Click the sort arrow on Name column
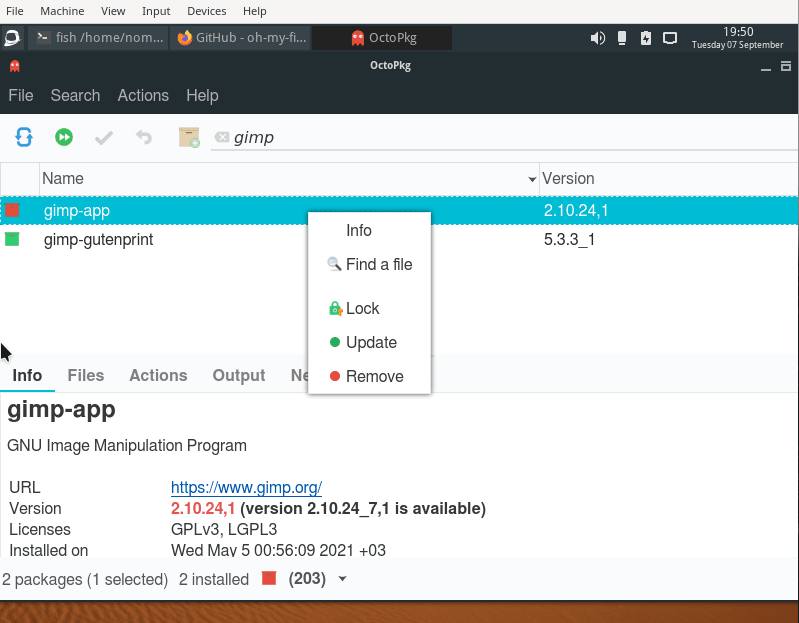799x623 pixels. (x=532, y=179)
